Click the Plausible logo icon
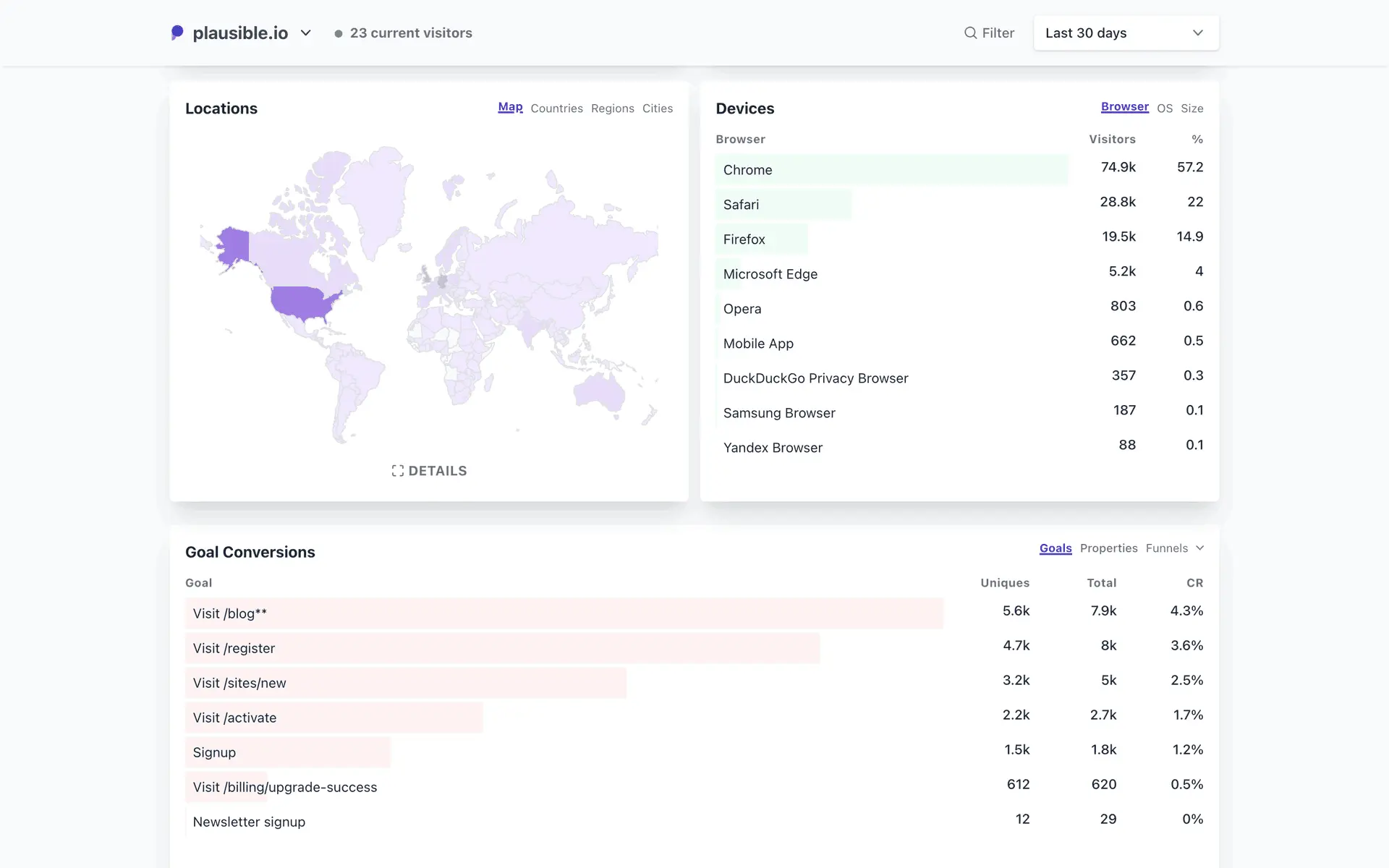The image size is (1389, 868). pyautogui.click(x=177, y=33)
